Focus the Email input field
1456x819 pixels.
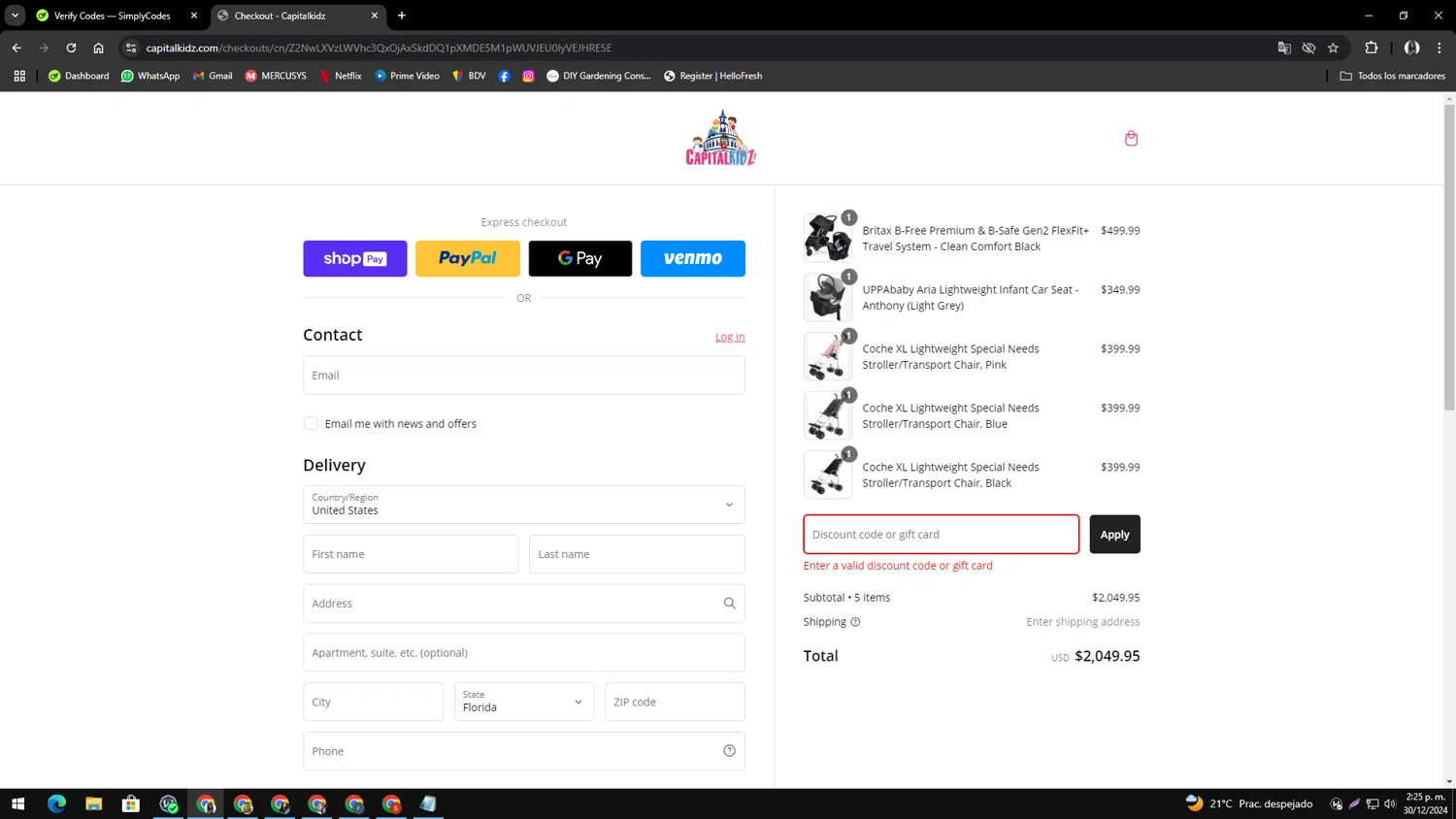tap(524, 376)
